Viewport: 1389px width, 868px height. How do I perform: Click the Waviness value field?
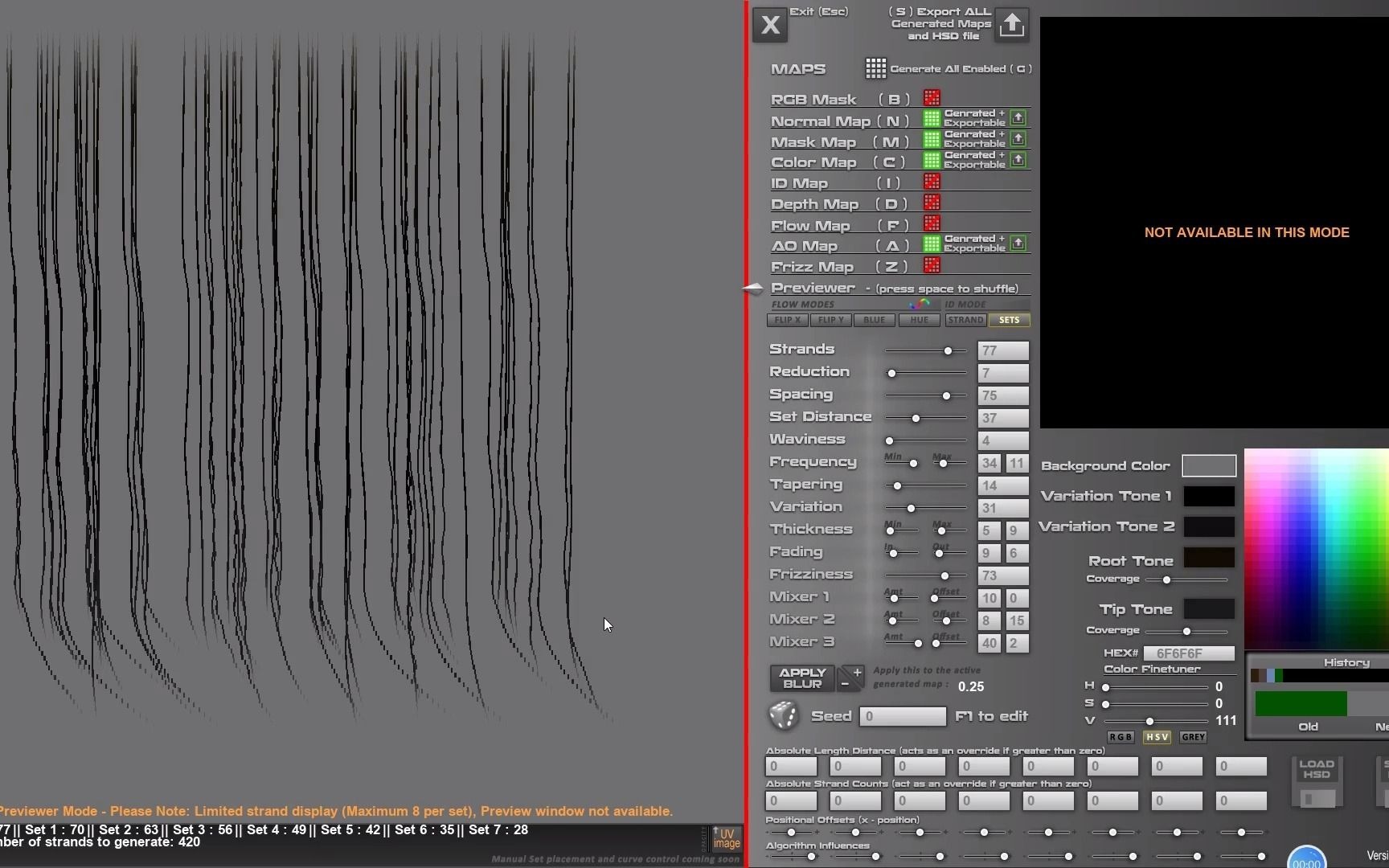pyautogui.click(x=1003, y=441)
